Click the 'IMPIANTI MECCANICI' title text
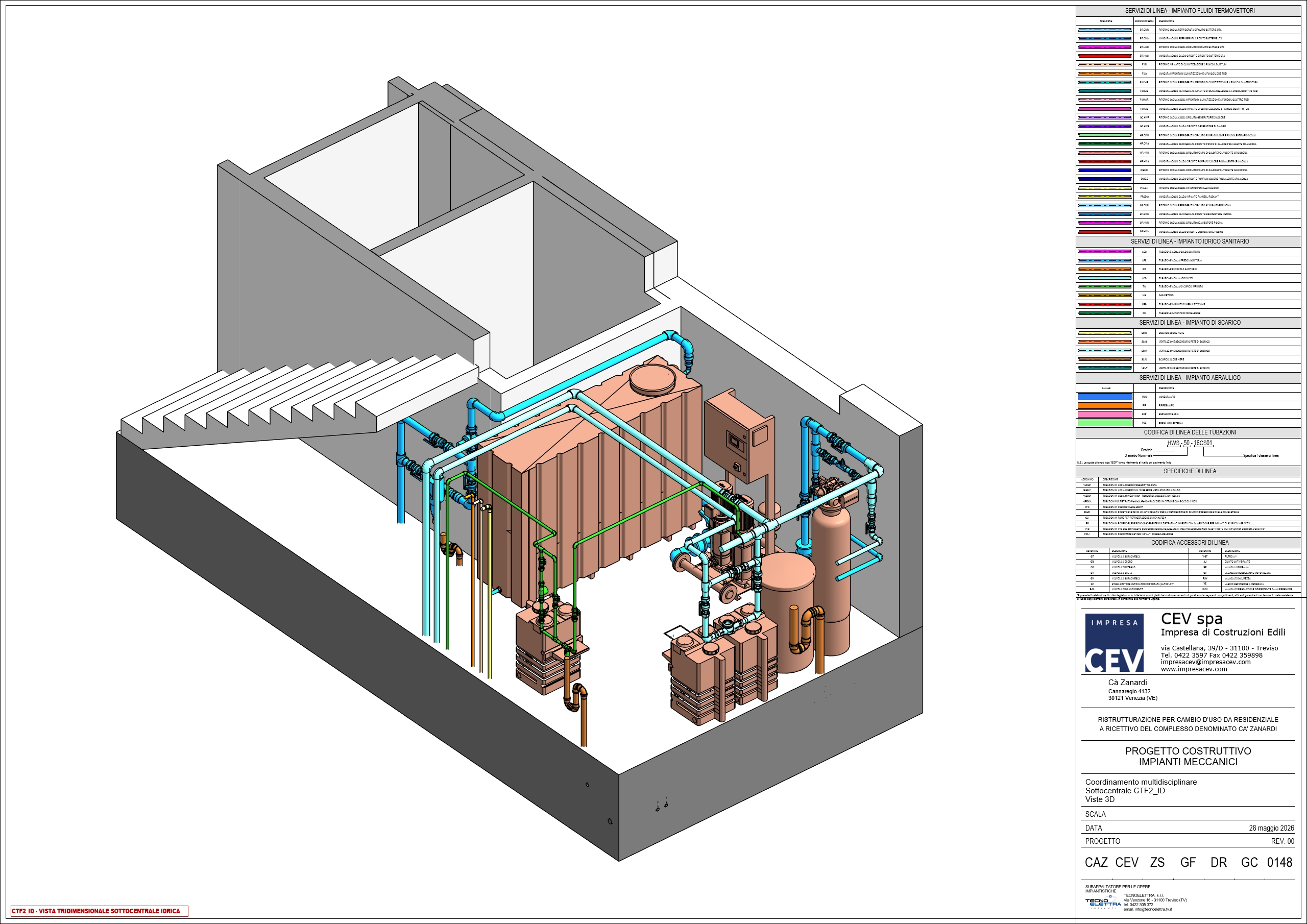The width and height of the screenshot is (1307, 924). tap(1188, 762)
